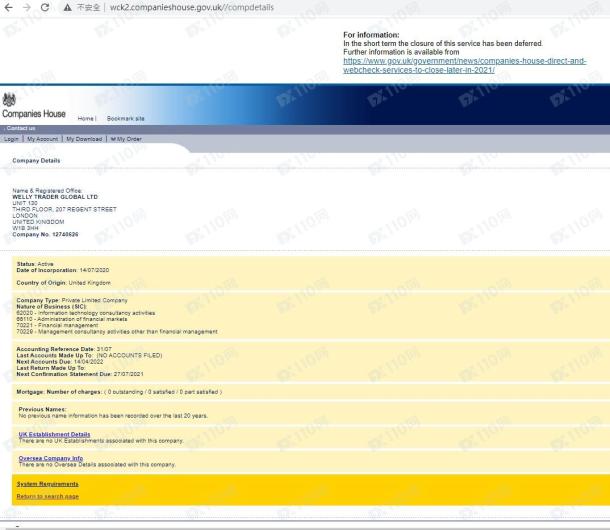Click the no previous name information sentence

click(113, 416)
